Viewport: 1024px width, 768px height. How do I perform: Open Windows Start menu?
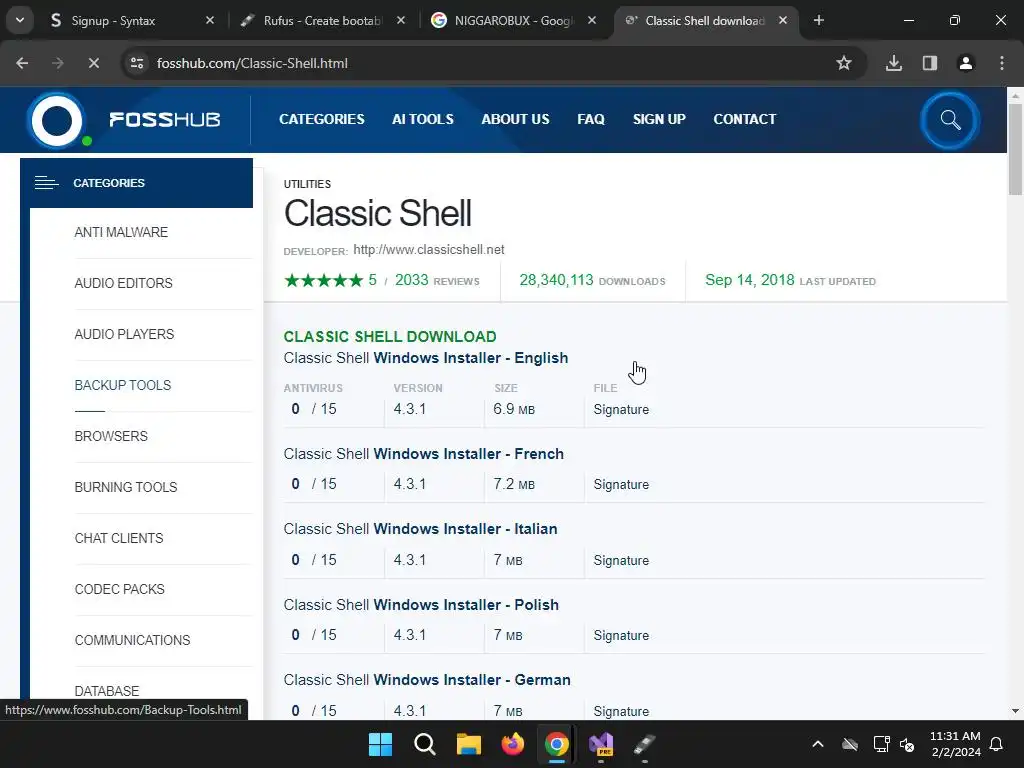(x=380, y=744)
